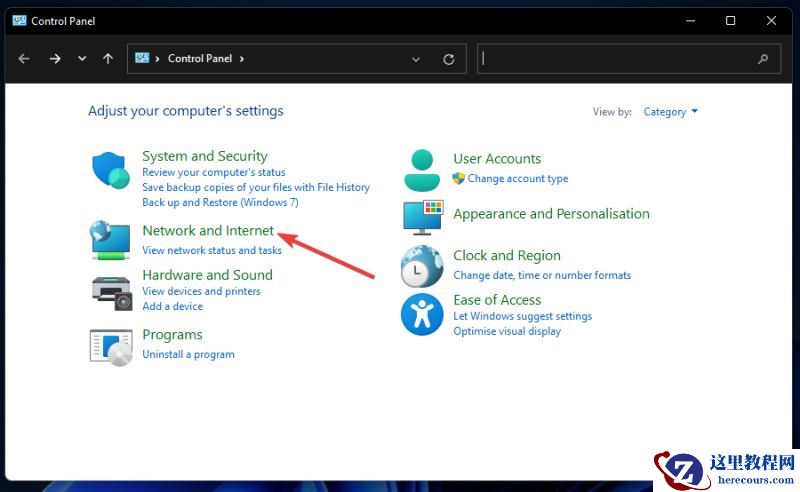
Task: Open Network and Internet category
Action: click(208, 231)
